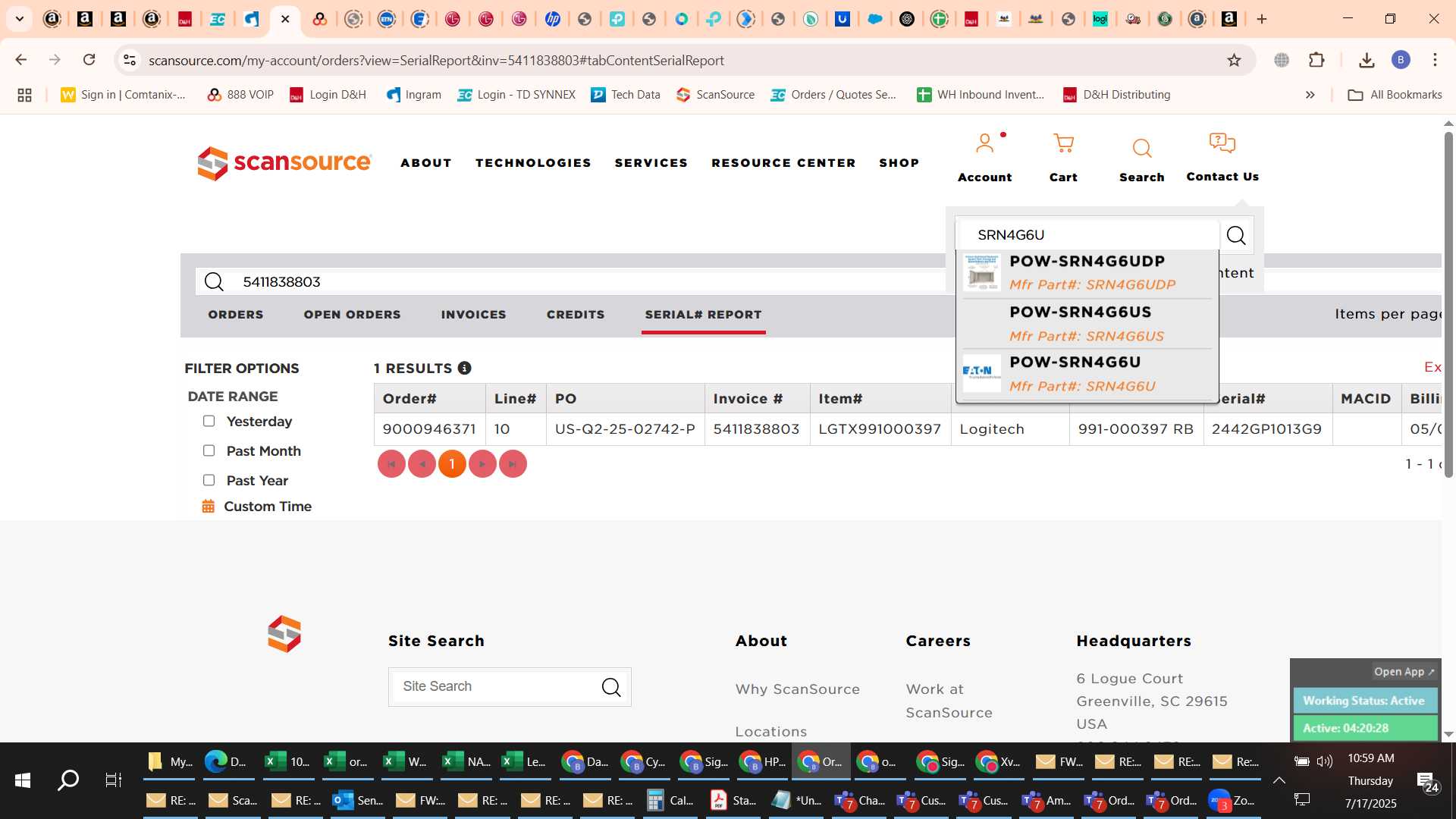Check the Past Year date range filter
This screenshot has width=1456, height=819.
pos(209,480)
